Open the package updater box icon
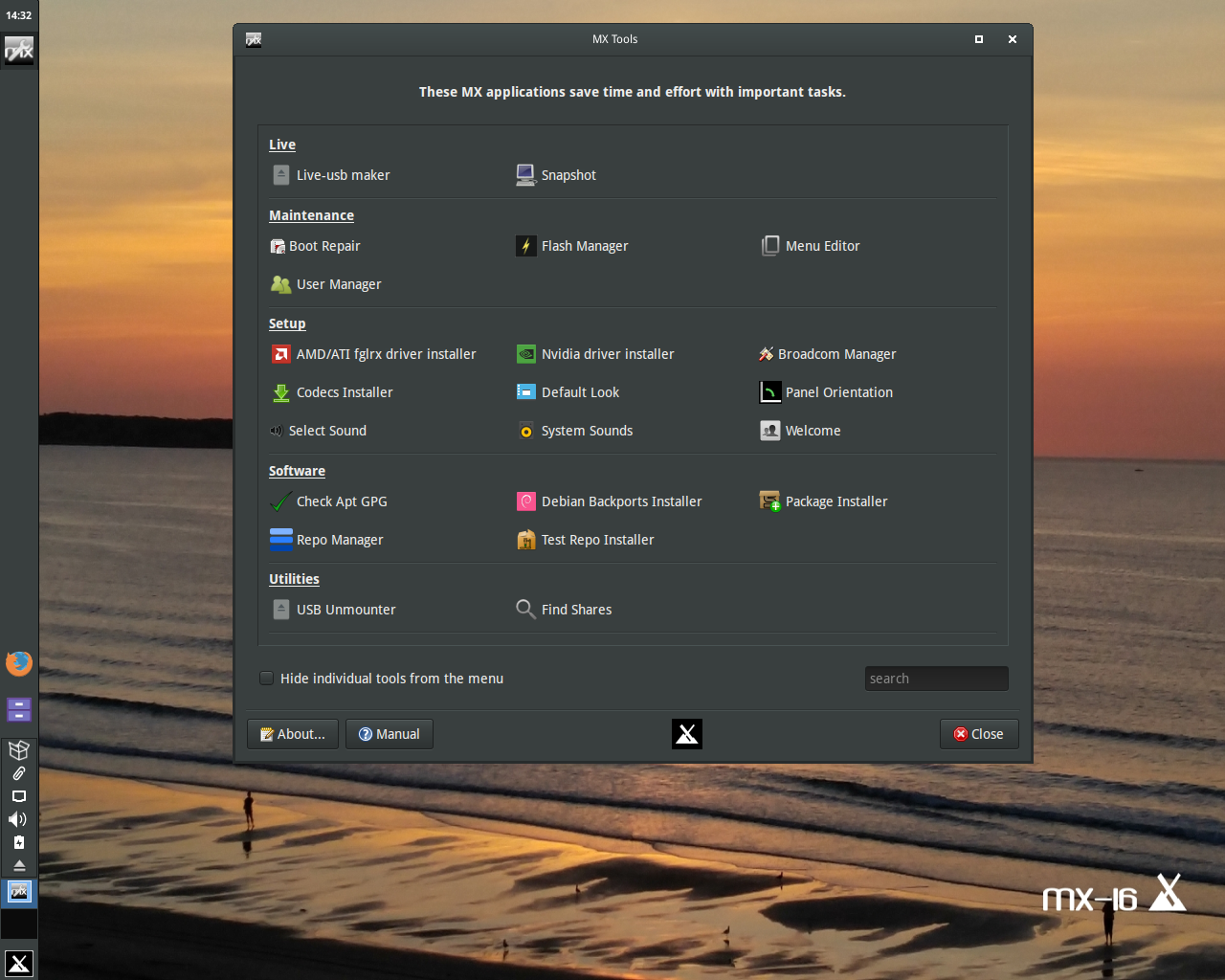Viewport: 1225px width, 980px height. (19, 749)
